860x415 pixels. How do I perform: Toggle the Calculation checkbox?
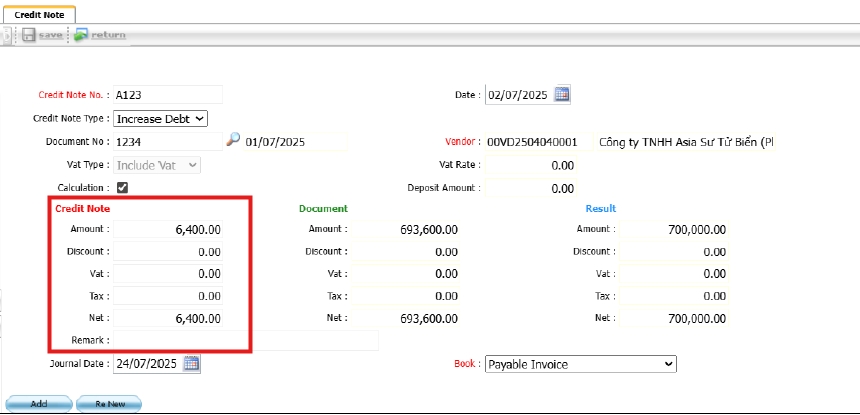(122, 187)
